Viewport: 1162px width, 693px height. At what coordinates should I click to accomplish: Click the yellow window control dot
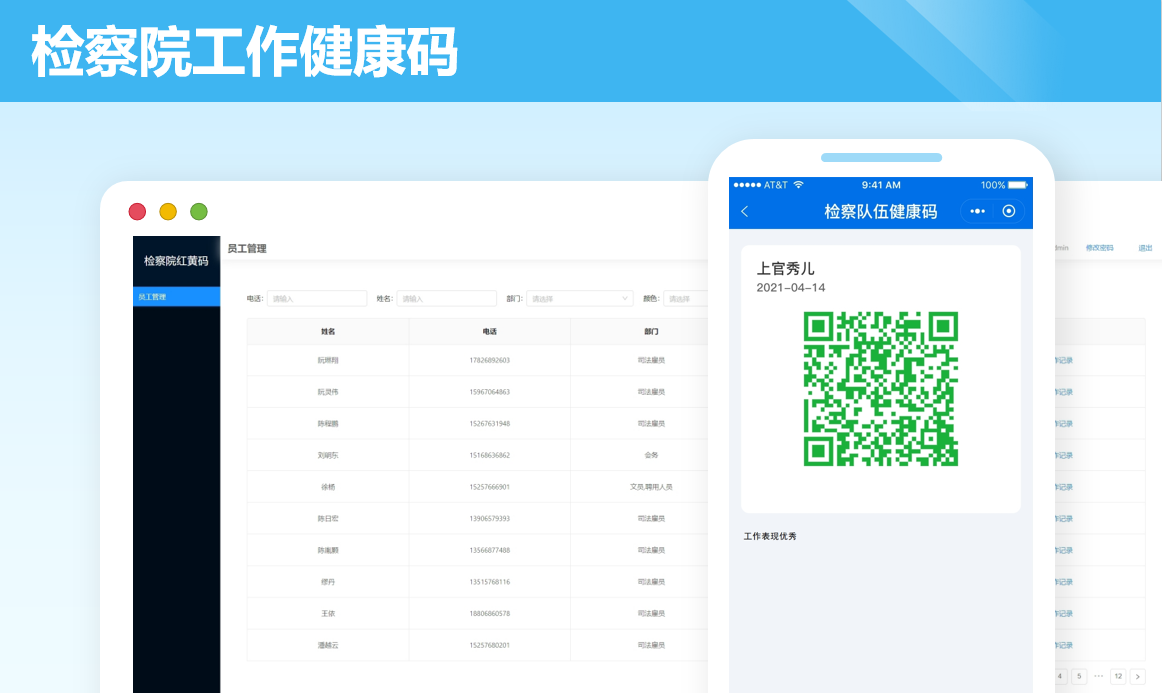point(168,211)
